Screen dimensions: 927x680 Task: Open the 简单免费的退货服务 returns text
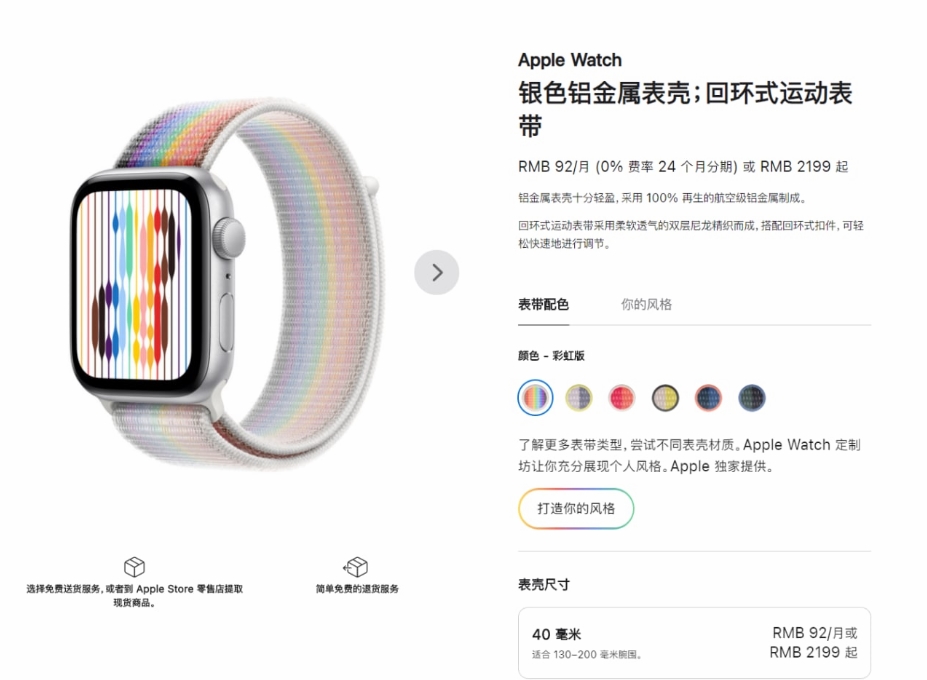click(x=356, y=589)
